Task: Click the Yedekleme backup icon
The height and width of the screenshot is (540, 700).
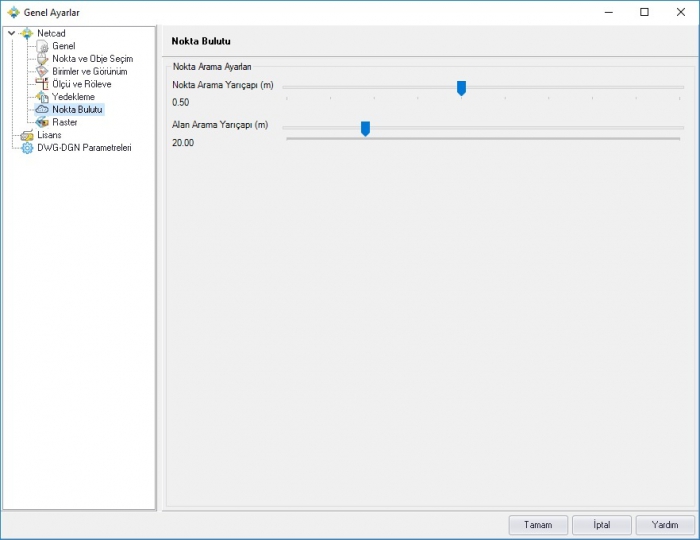Action: pos(42,97)
